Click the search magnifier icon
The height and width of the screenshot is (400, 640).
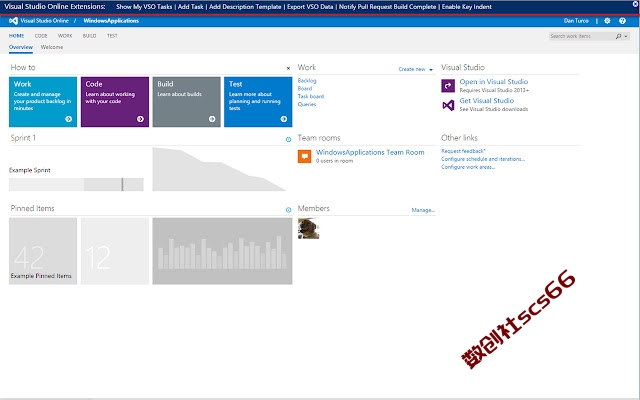[618, 36]
